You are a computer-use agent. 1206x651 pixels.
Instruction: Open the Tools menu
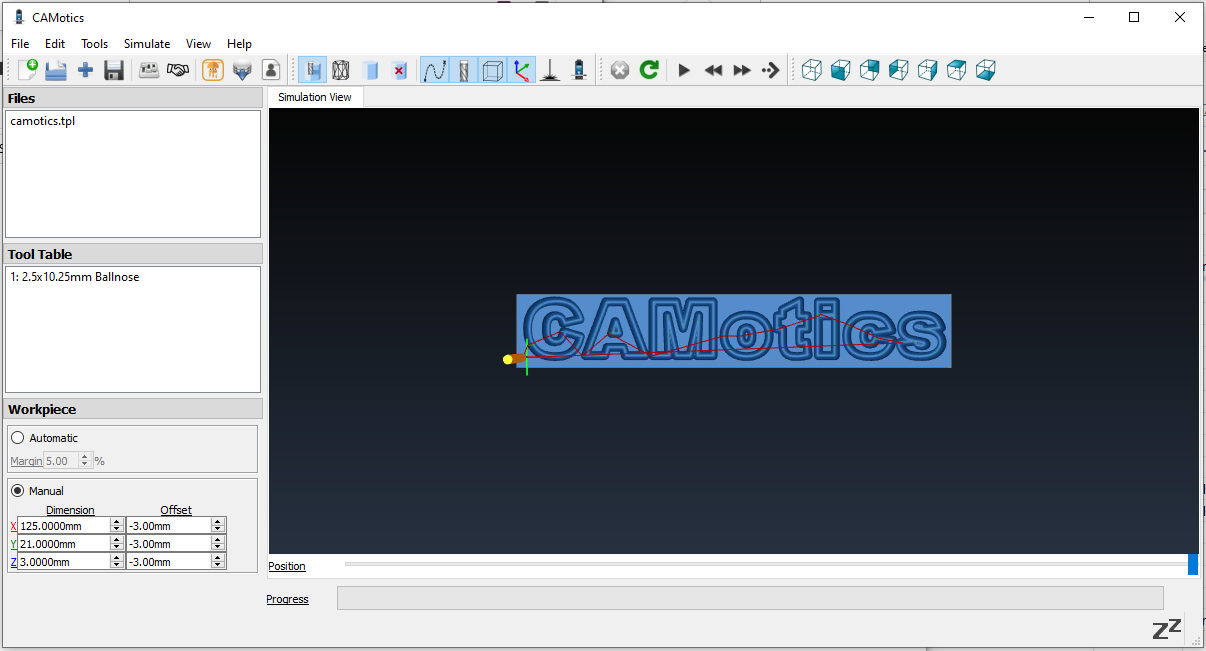pyautogui.click(x=95, y=44)
